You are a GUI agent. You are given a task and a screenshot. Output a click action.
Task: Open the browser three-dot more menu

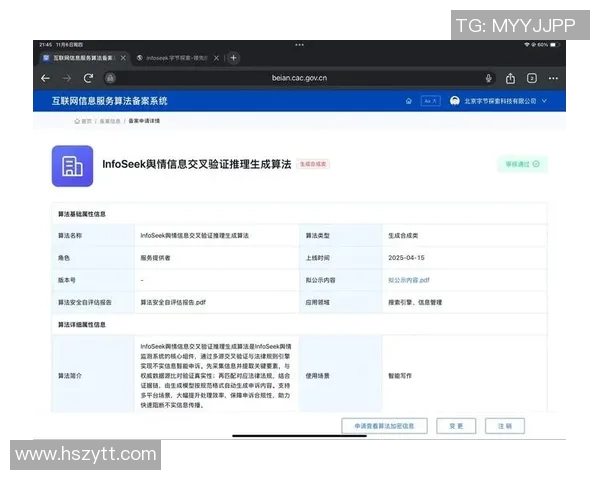tap(555, 78)
